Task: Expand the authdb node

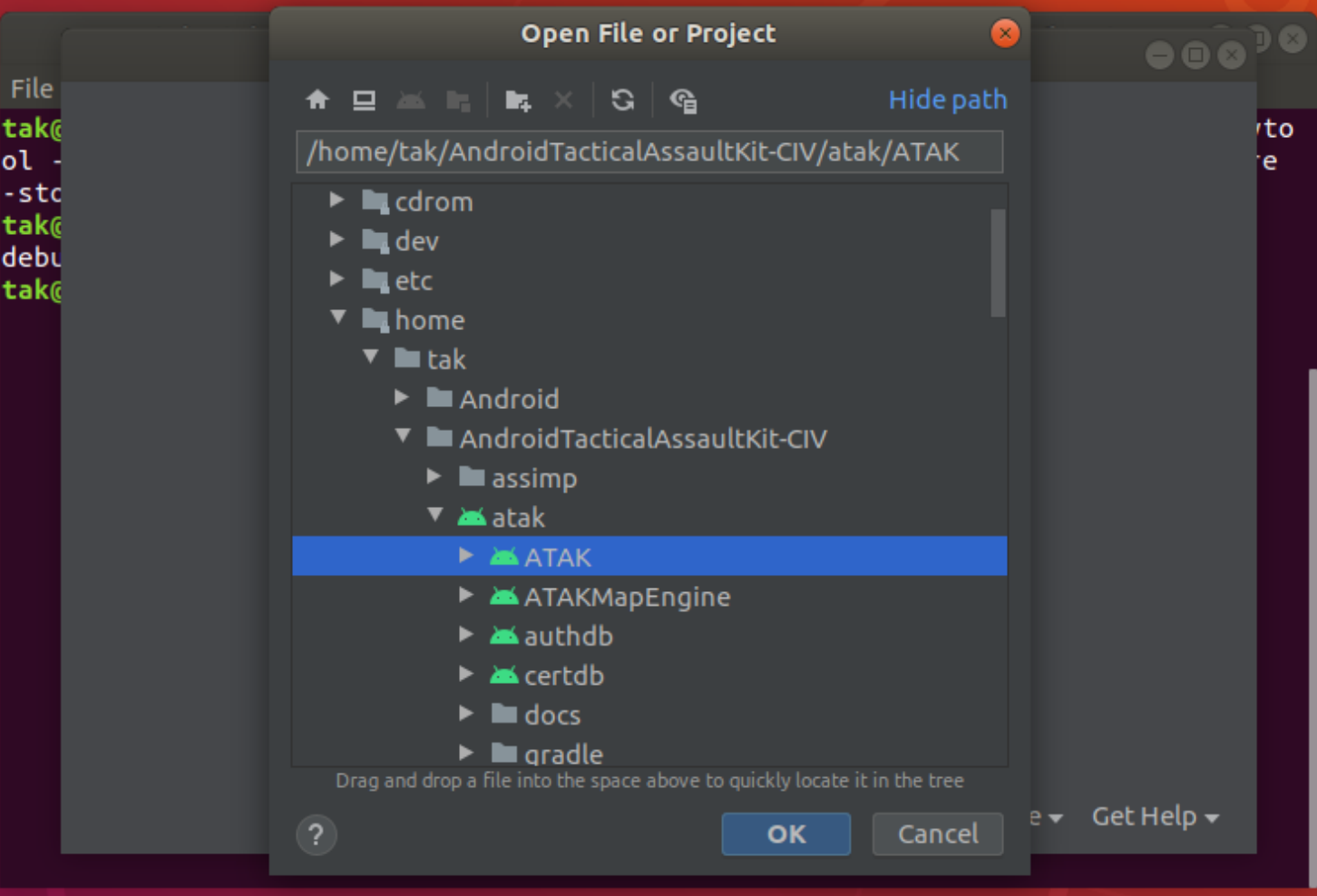Action: point(466,634)
